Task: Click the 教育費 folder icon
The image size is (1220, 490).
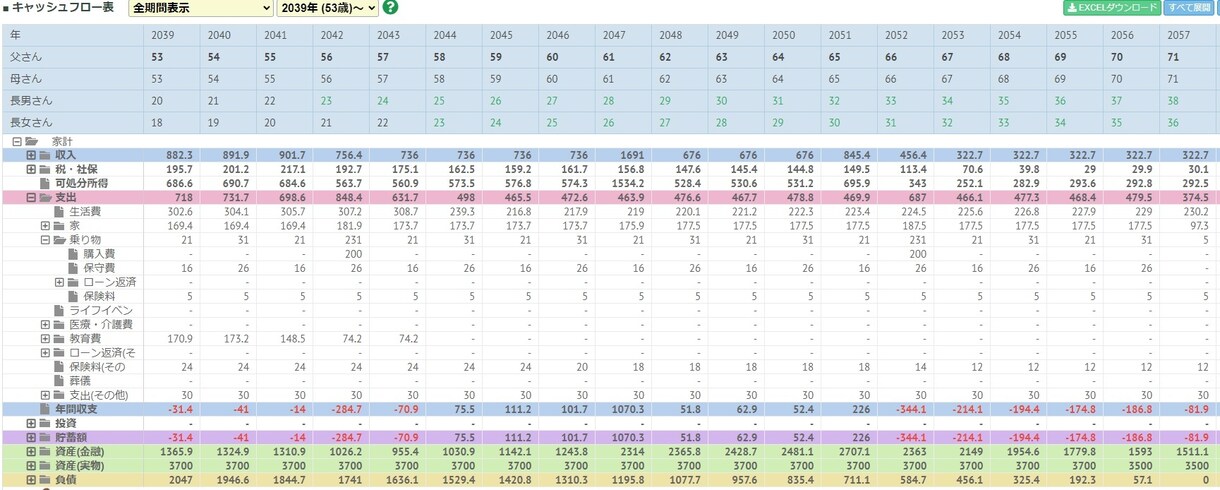Action: [x=59, y=338]
